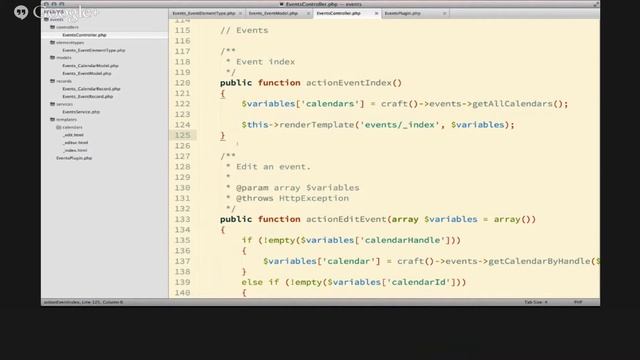640x360 pixels.
Task: Click the opening brace on line 121
Action: [x=222, y=93]
